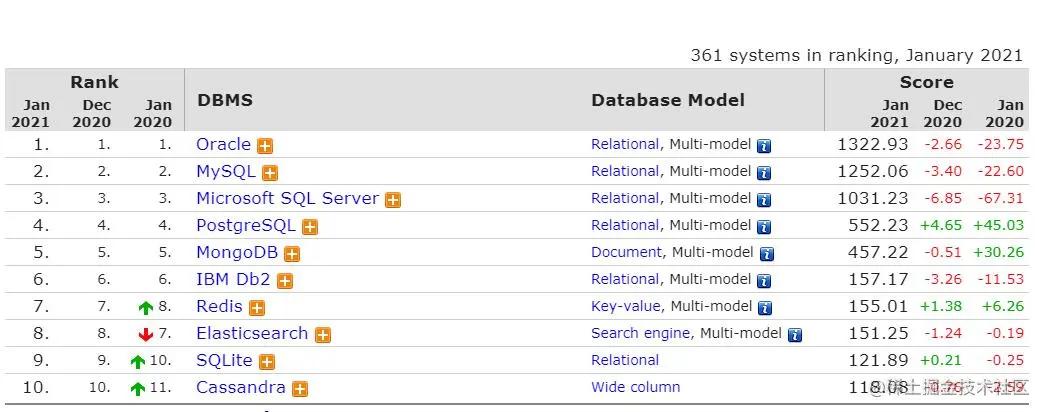Expand the plus icon beside Redis
The width and height of the screenshot is (1044, 412).
pyautogui.click(x=257, y=308)
